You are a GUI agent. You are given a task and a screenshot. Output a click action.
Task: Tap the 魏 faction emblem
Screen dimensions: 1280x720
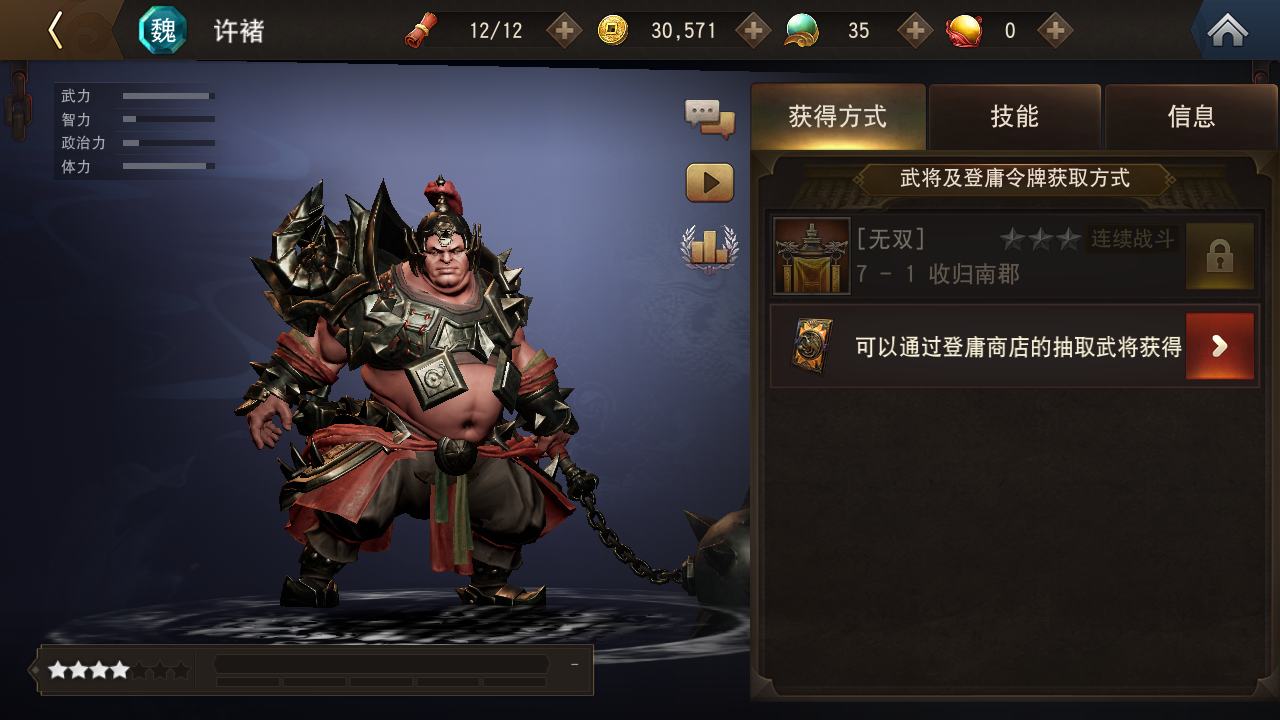pyautogui.click(x=162, y=30)
